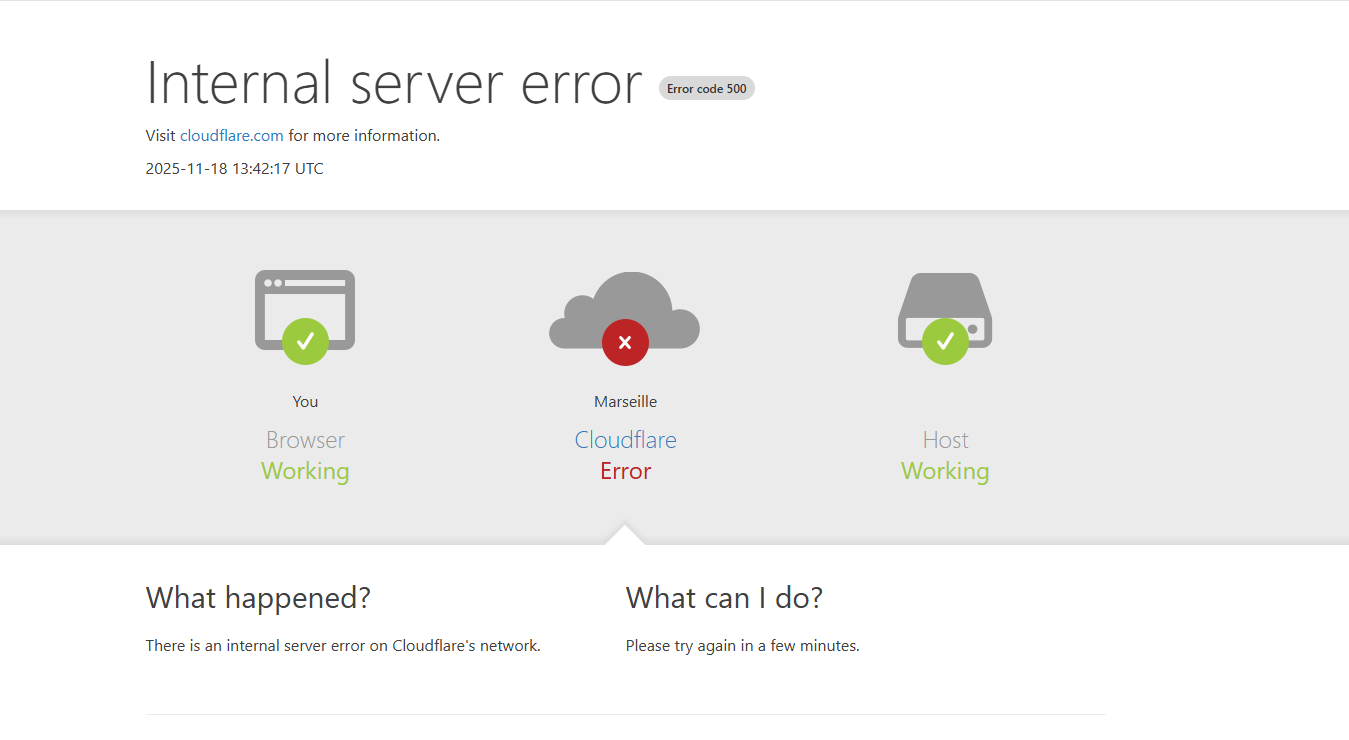The height and width of the screenshot is (740, 1349).
Task: Click the 'Error code 500' badge
Action: [x=706, y=88]
